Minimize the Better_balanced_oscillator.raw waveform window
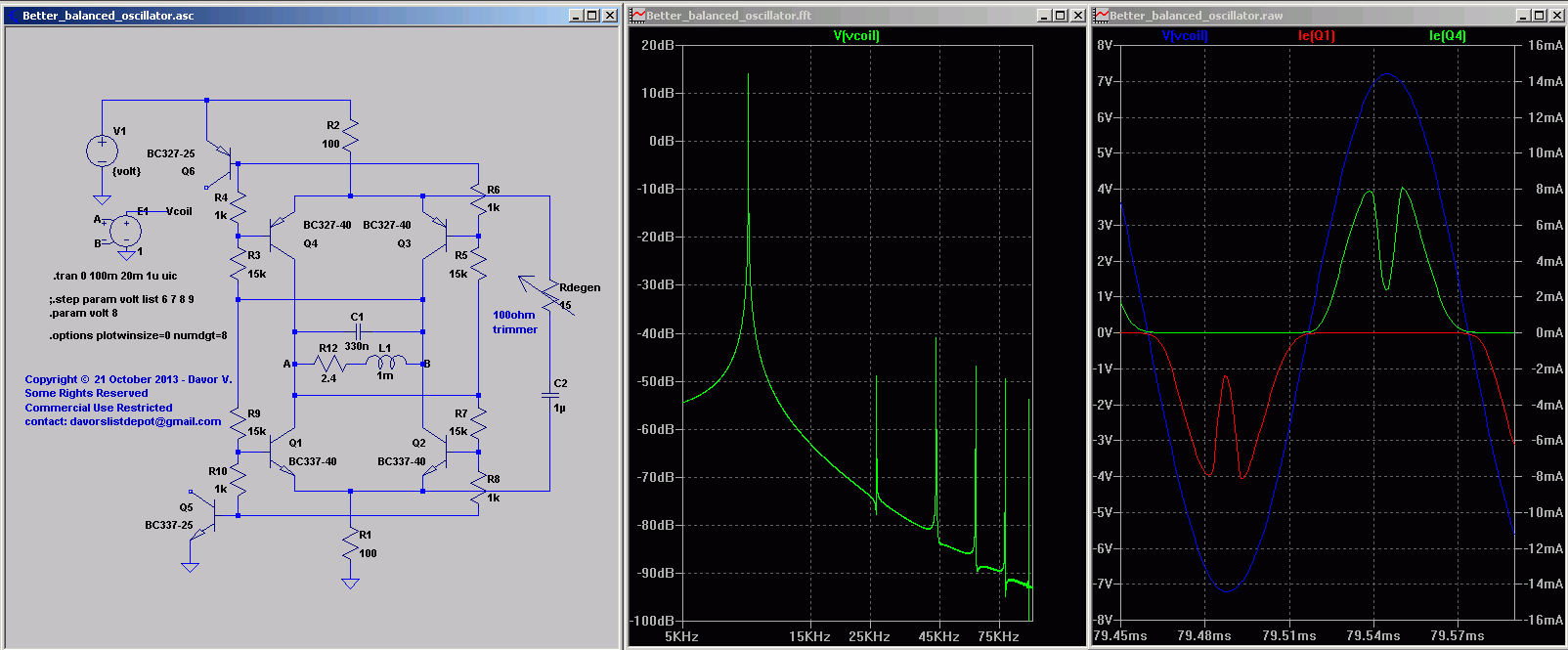 tap(1522, 15)
